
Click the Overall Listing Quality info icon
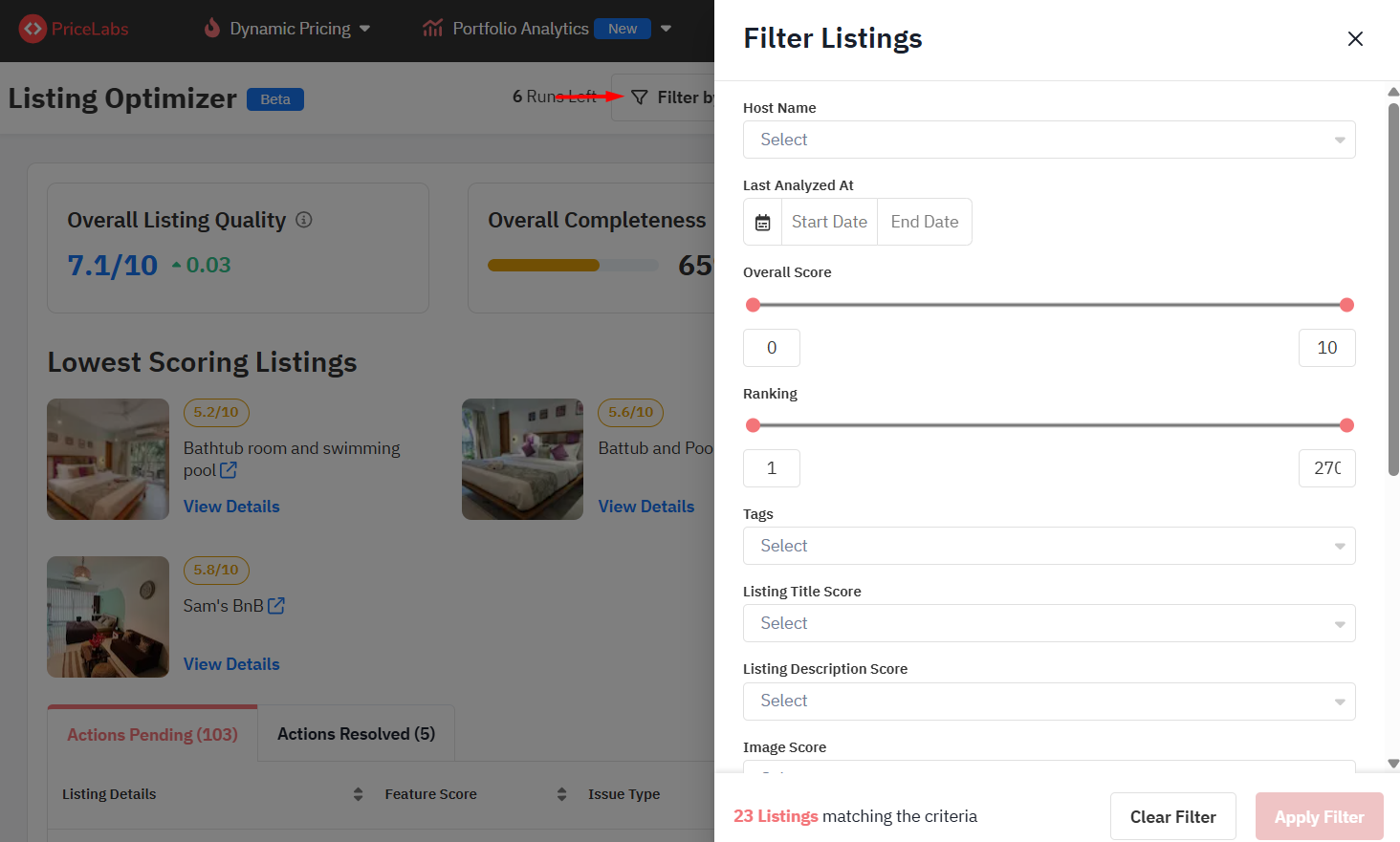click(x=304, y=220)
